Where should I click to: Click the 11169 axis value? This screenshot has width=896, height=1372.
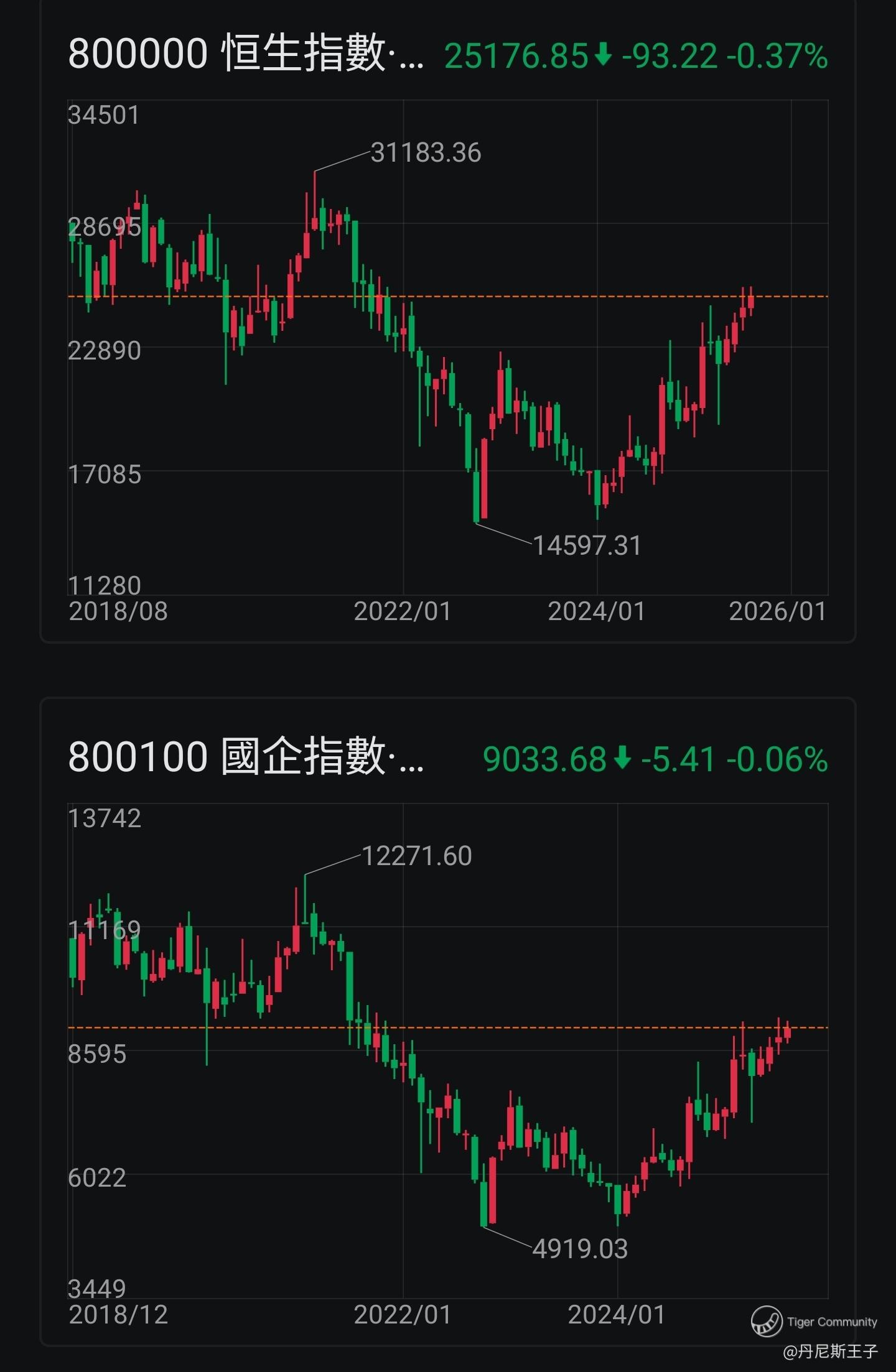(105, 930)
